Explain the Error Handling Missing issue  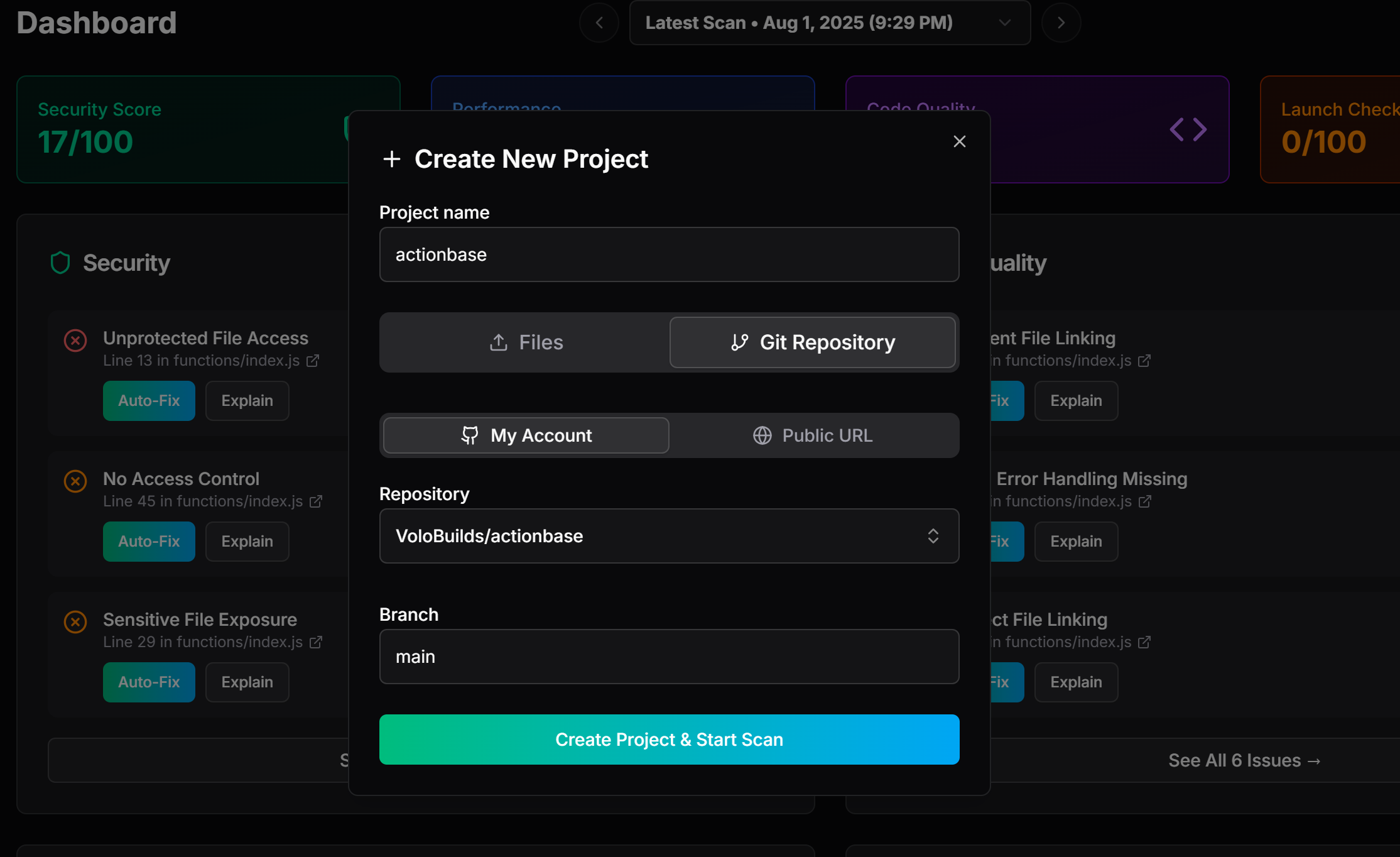[1076, 542]
